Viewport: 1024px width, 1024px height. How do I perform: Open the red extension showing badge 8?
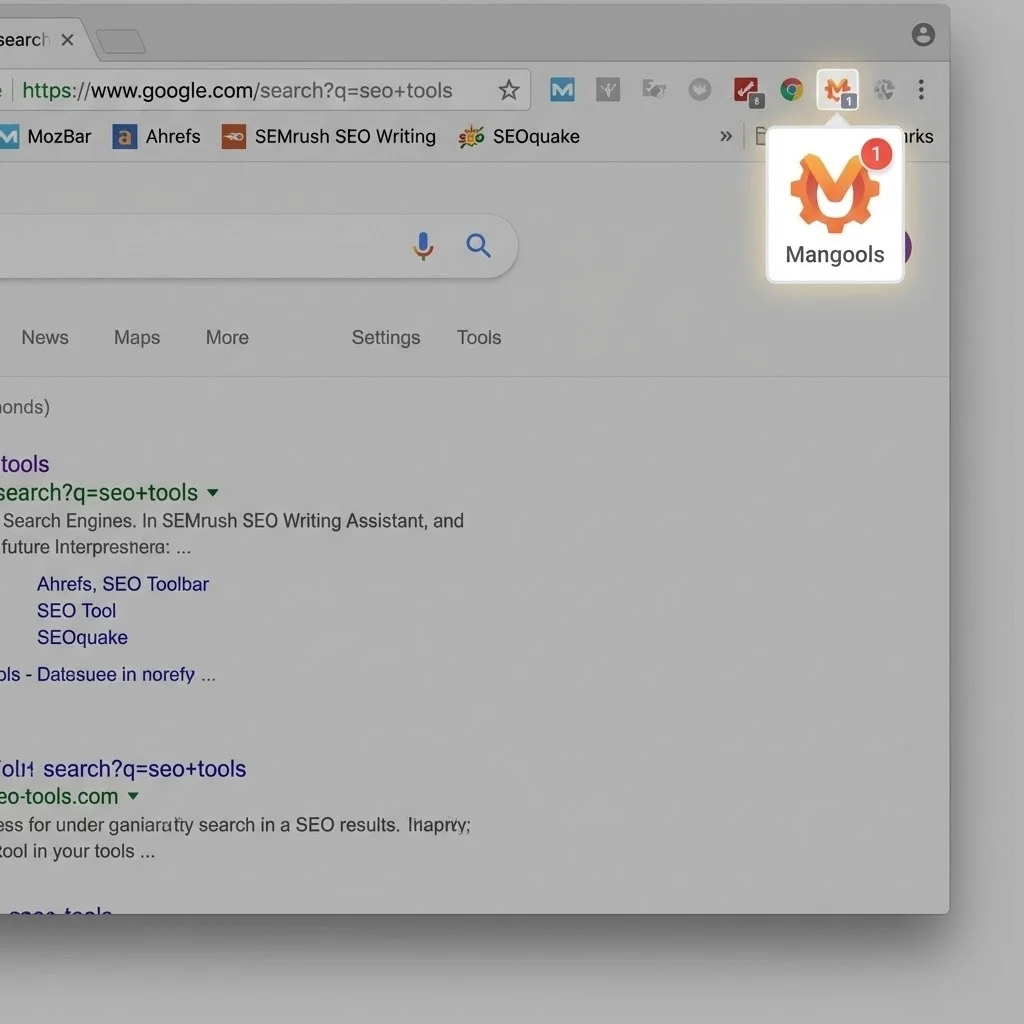click(746, 90)
